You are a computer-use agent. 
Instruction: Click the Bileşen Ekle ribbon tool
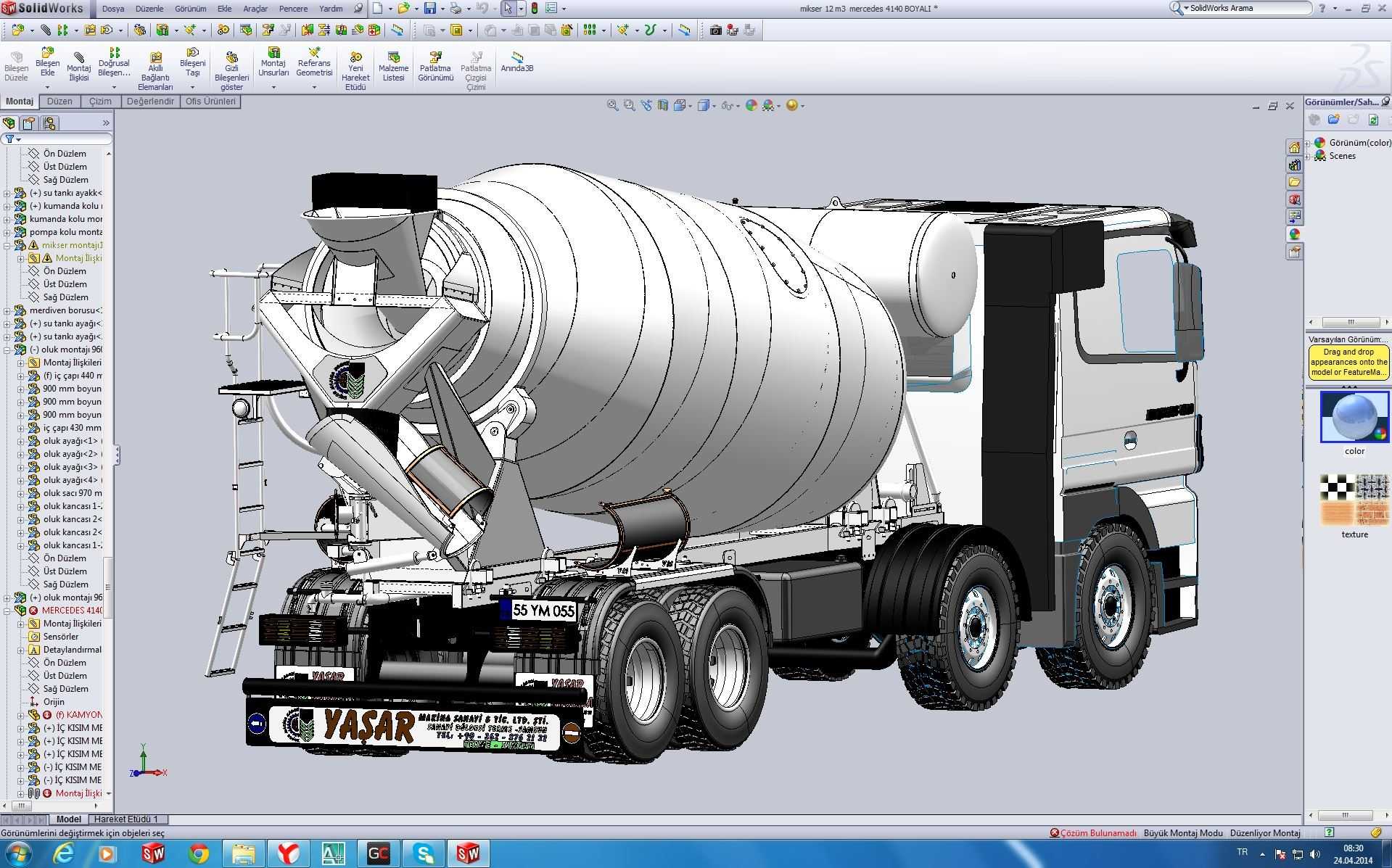(47, 62)
